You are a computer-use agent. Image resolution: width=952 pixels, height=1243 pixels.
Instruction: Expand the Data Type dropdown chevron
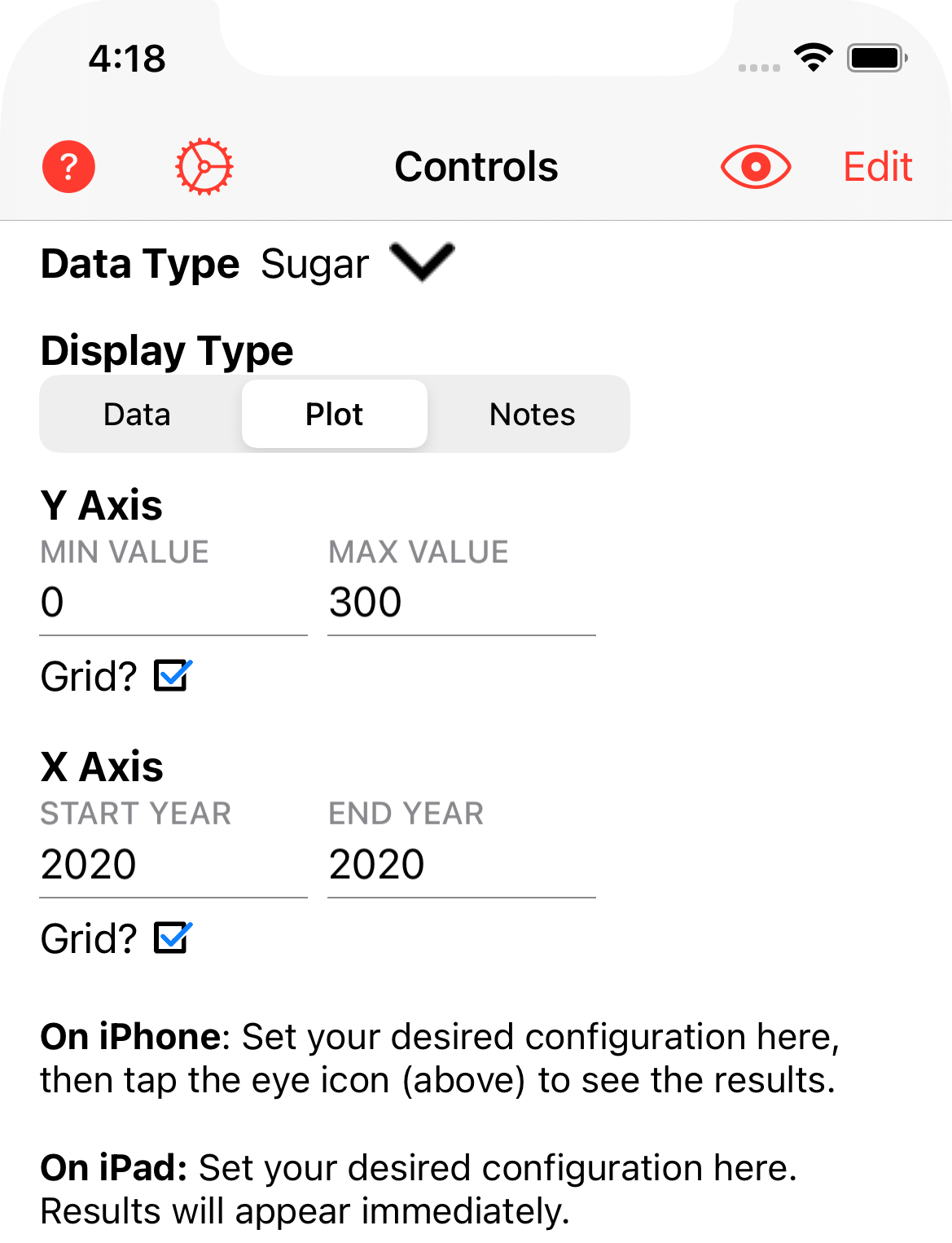(422, 262)
